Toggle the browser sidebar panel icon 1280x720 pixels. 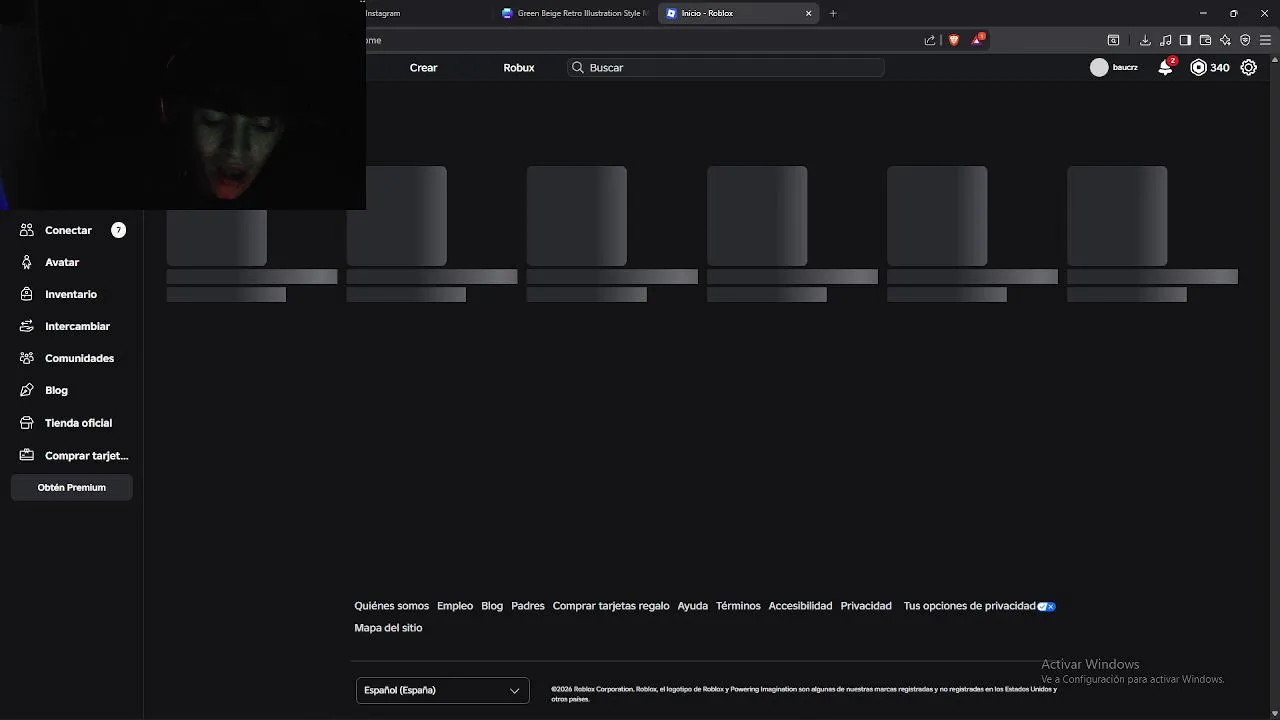(x=1185, y=40)
